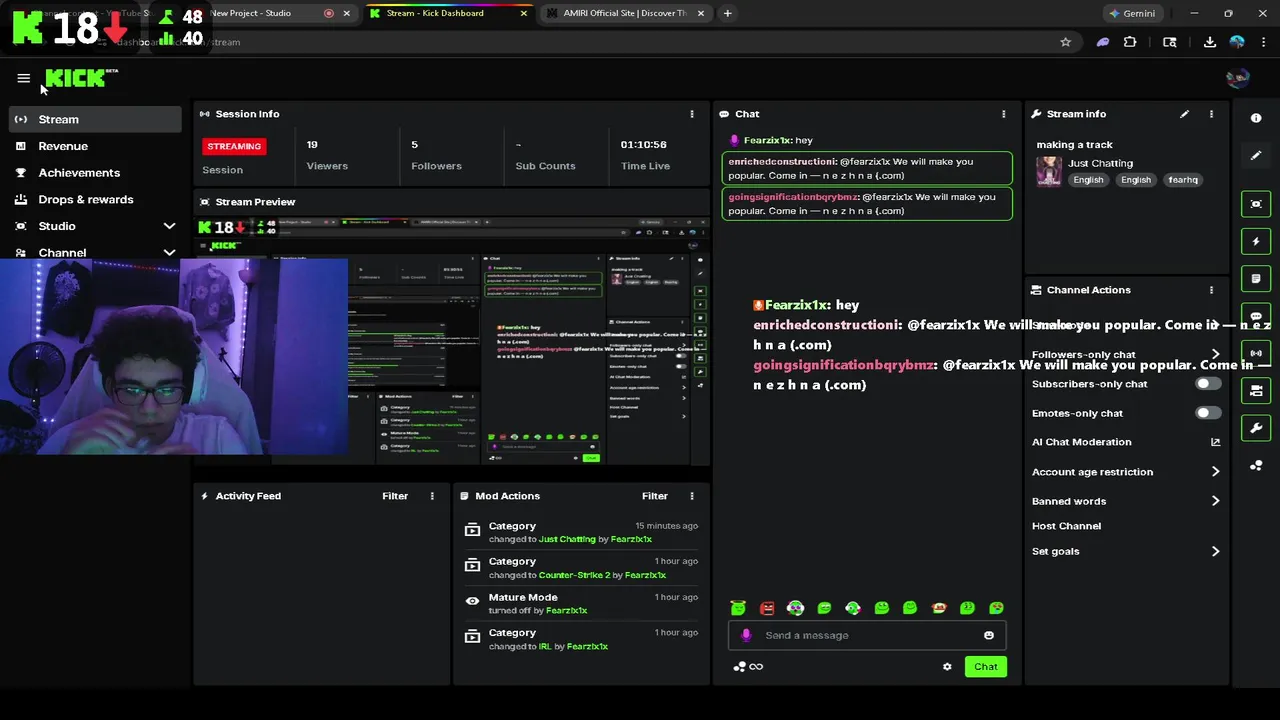The height and width of the screenshot is (720, 1280).
Task: Bookmark this page with star icon
Action: point(1065,42)
